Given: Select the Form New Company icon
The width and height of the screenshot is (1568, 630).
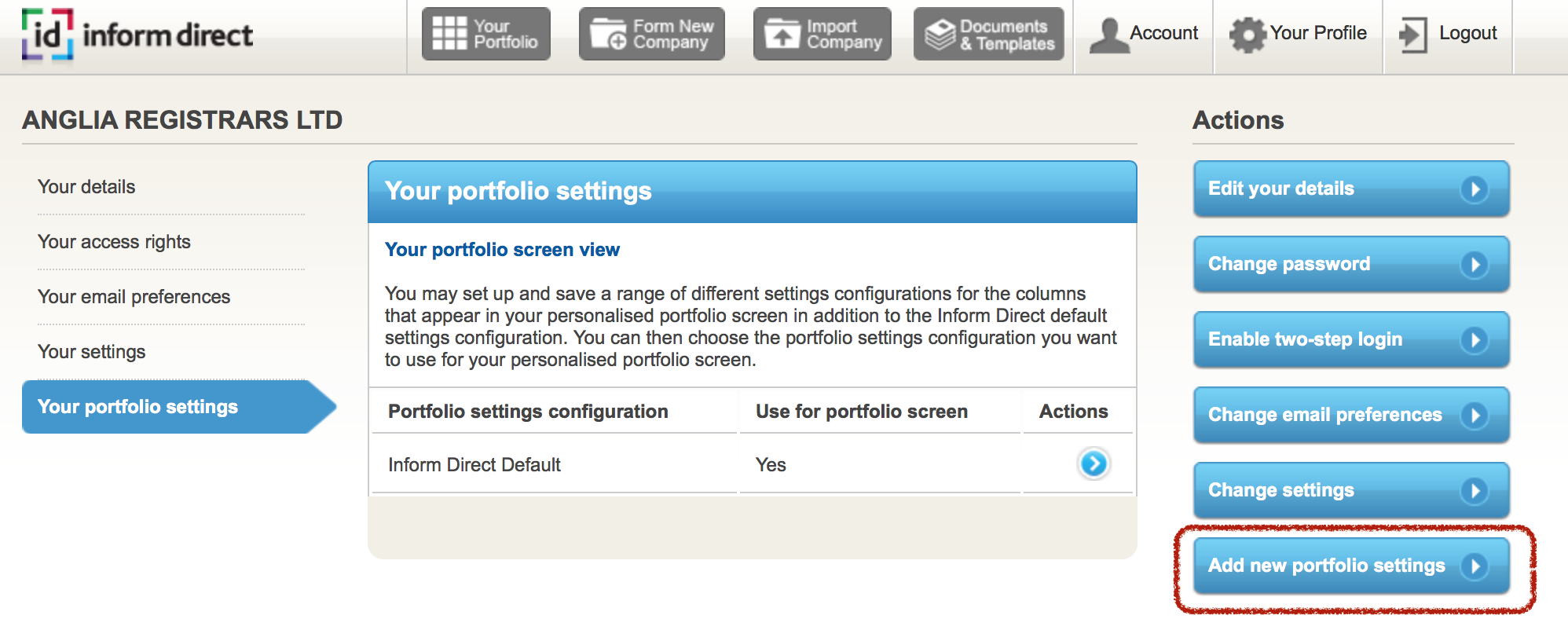Looking at the screenshot, I should point(651,33).
